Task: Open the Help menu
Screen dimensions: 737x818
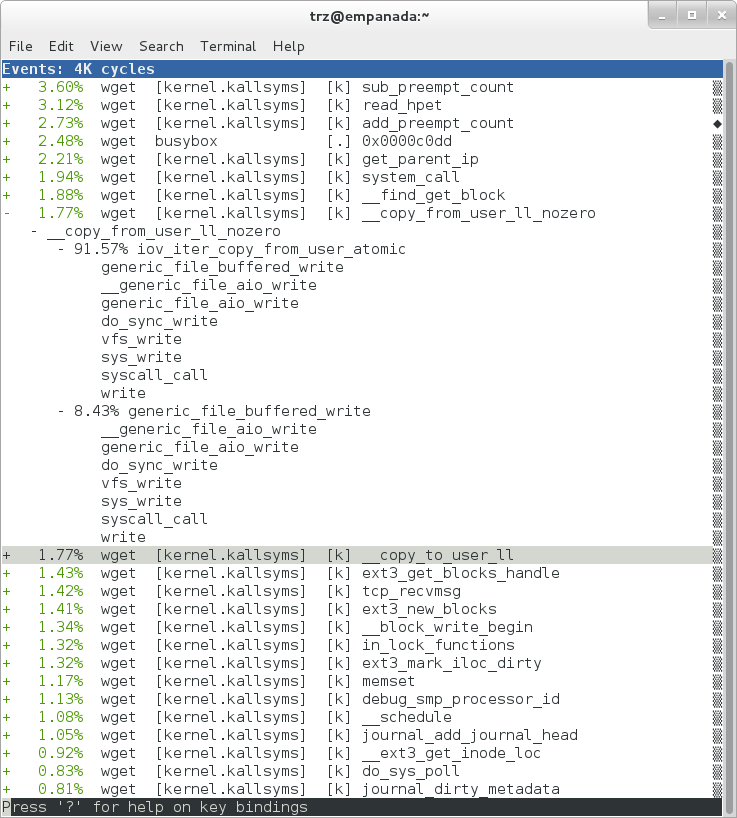Action: (x=288, y=46)
